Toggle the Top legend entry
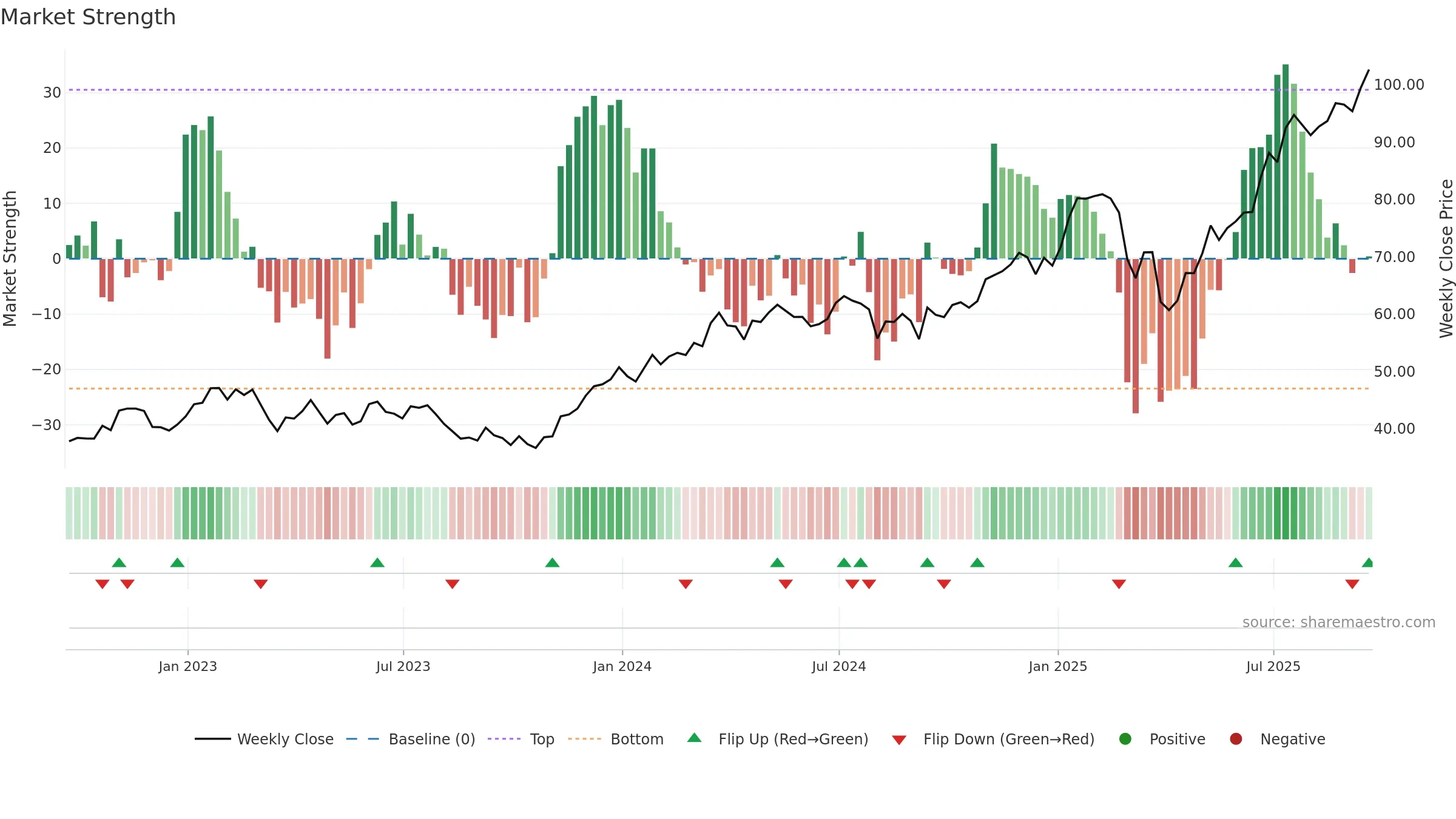 point(521,739)
